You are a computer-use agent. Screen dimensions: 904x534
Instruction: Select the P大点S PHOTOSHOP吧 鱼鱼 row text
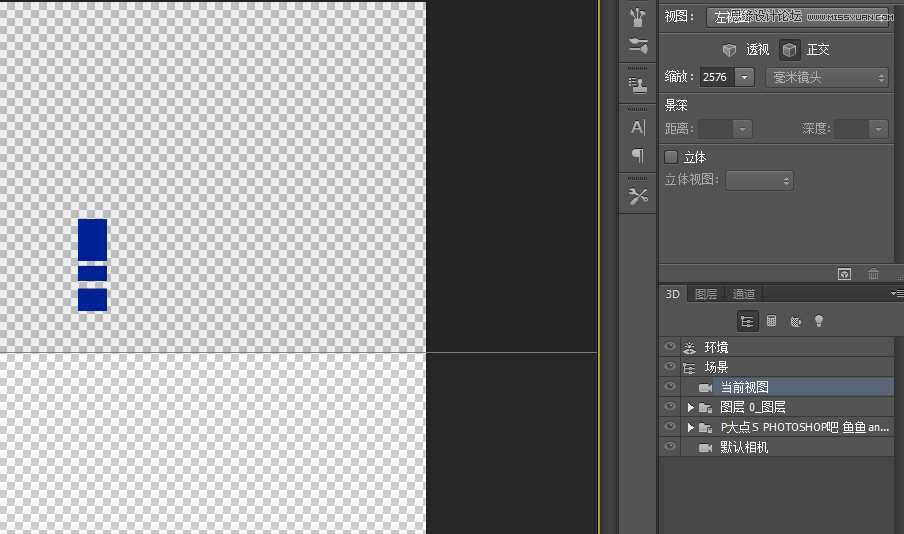(805, 427)
